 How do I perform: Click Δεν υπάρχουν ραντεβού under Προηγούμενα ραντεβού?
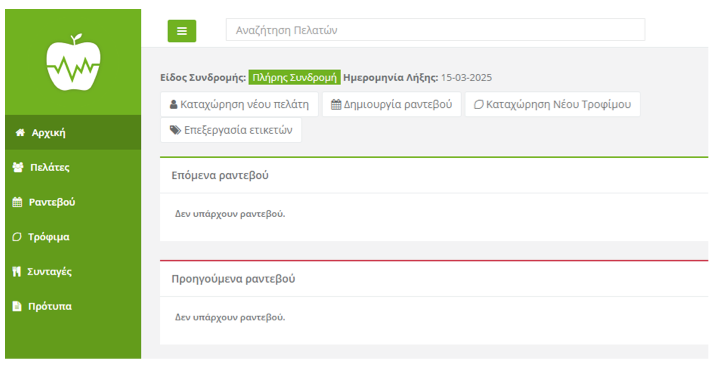[x=230, y=317]
